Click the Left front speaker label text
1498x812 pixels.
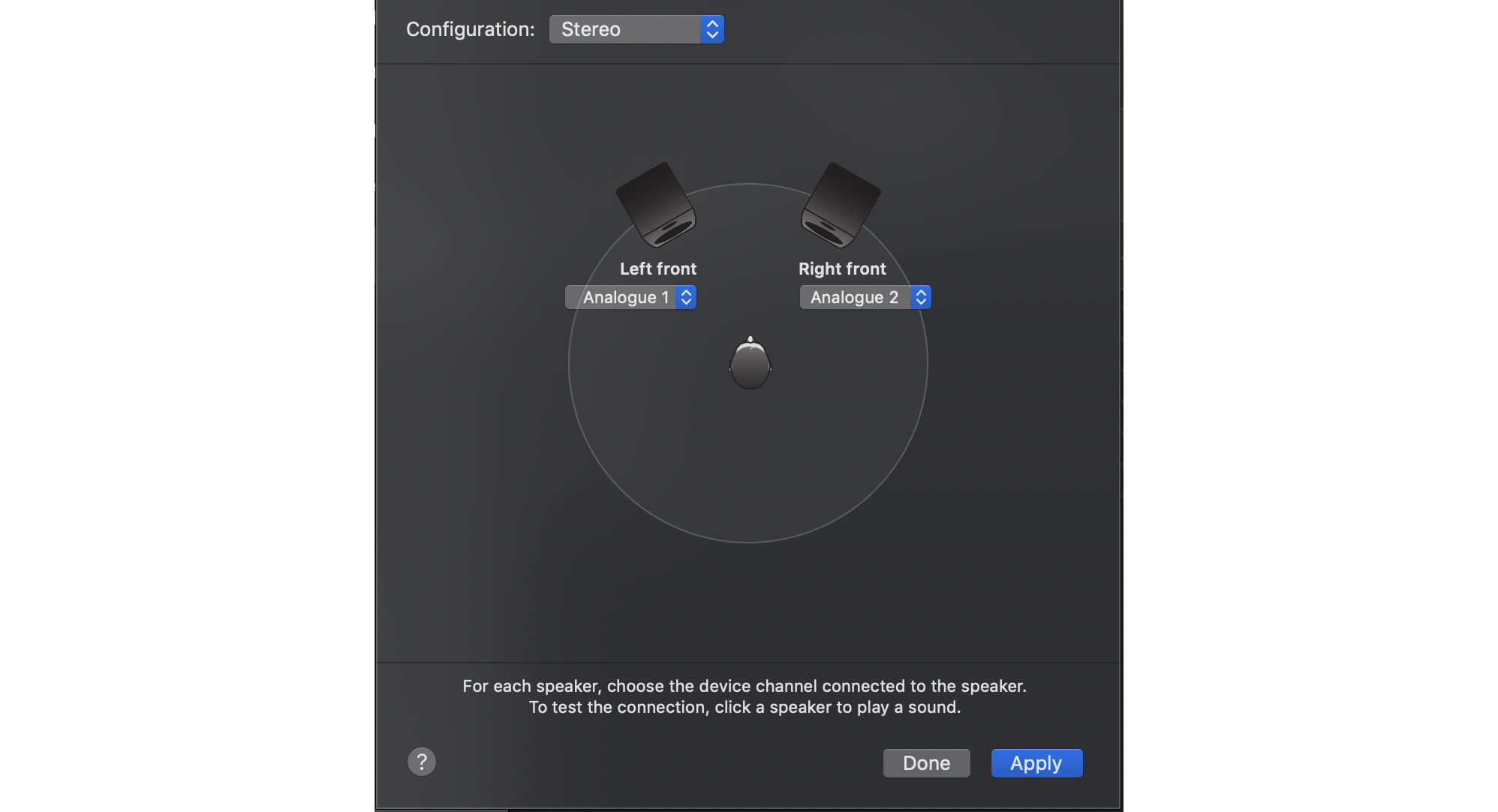click(658, 268)
